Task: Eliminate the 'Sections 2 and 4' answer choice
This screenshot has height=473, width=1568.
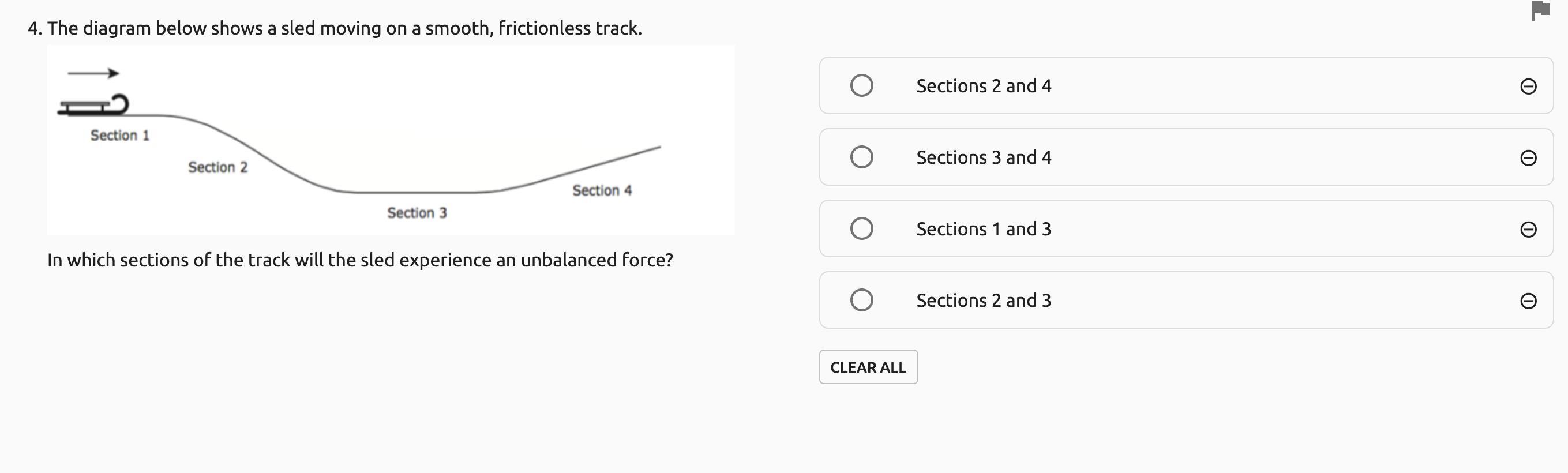Action: [1528, 87]
